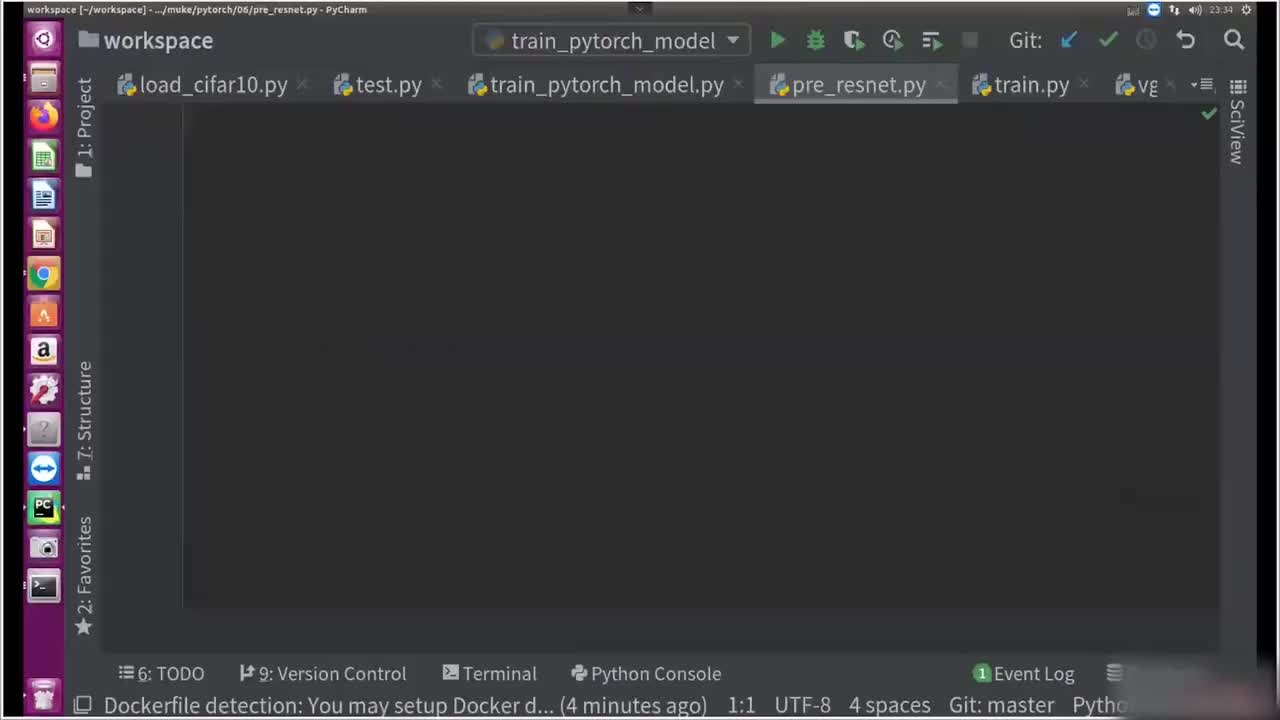Image resolution: width=1280 pixels, height=720 pixels.
Task: Revert changes with the undo arrow icon
Action: 1185,41
